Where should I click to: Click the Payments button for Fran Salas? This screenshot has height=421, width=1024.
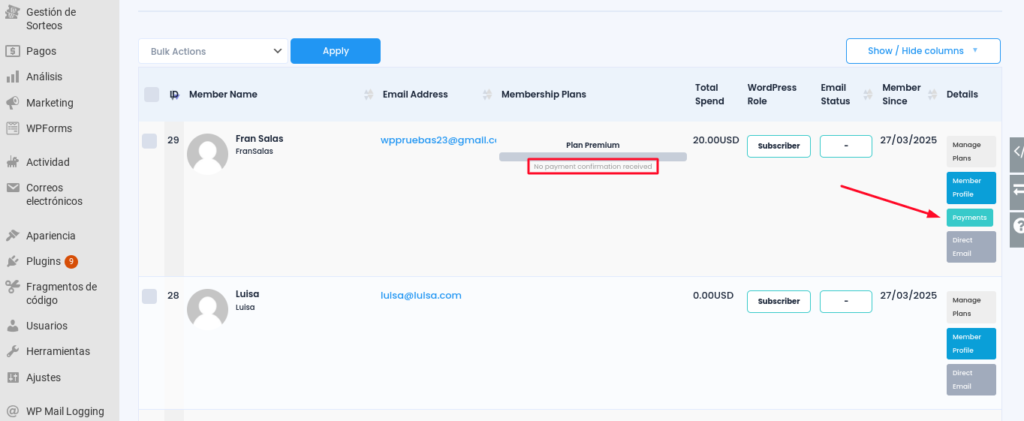970,217
